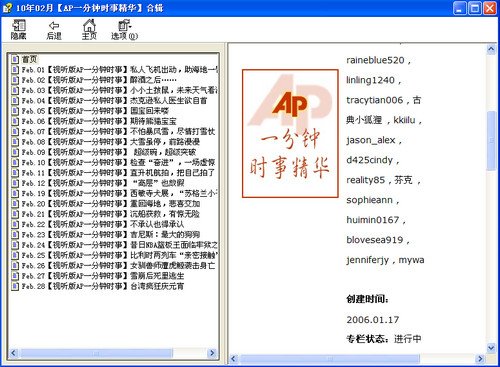500x367 pixels.
Task: Click the page icon of the Feb. 28 entry
Action: pyautogui.click(x=15, y=286)
